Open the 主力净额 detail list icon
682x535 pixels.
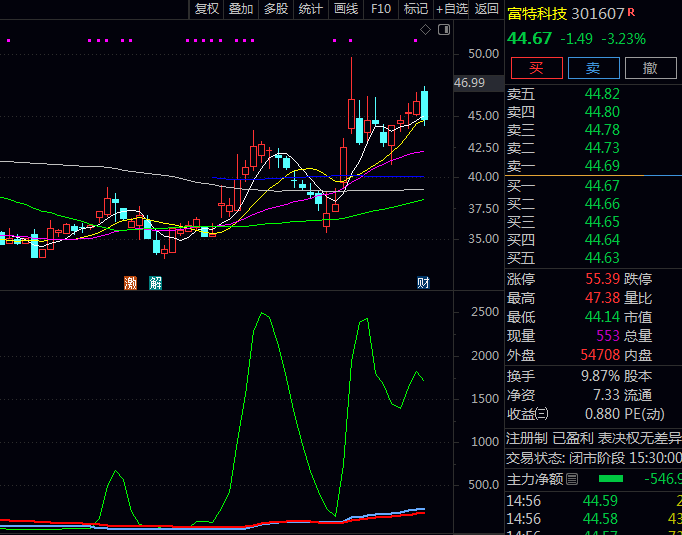pos(572,480)
